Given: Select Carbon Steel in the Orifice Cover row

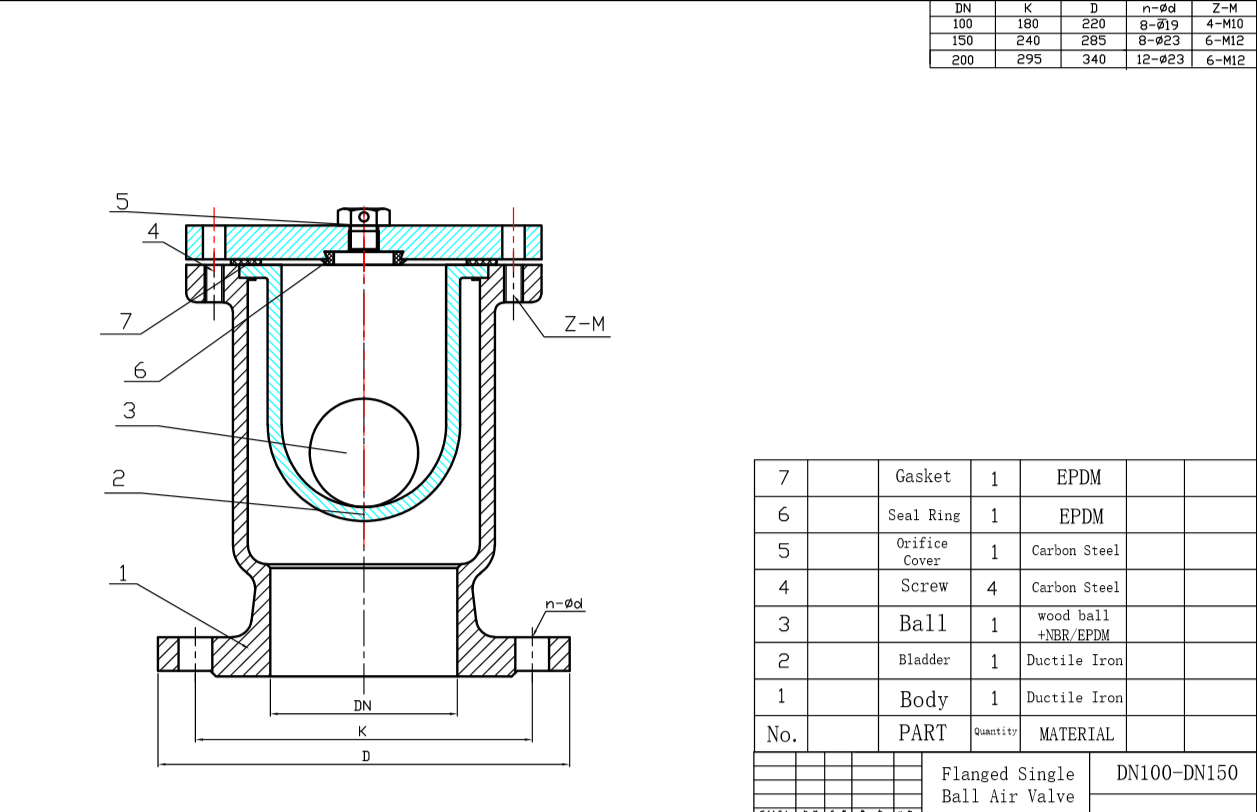Looking at the screenshot, I should 1076,551.
